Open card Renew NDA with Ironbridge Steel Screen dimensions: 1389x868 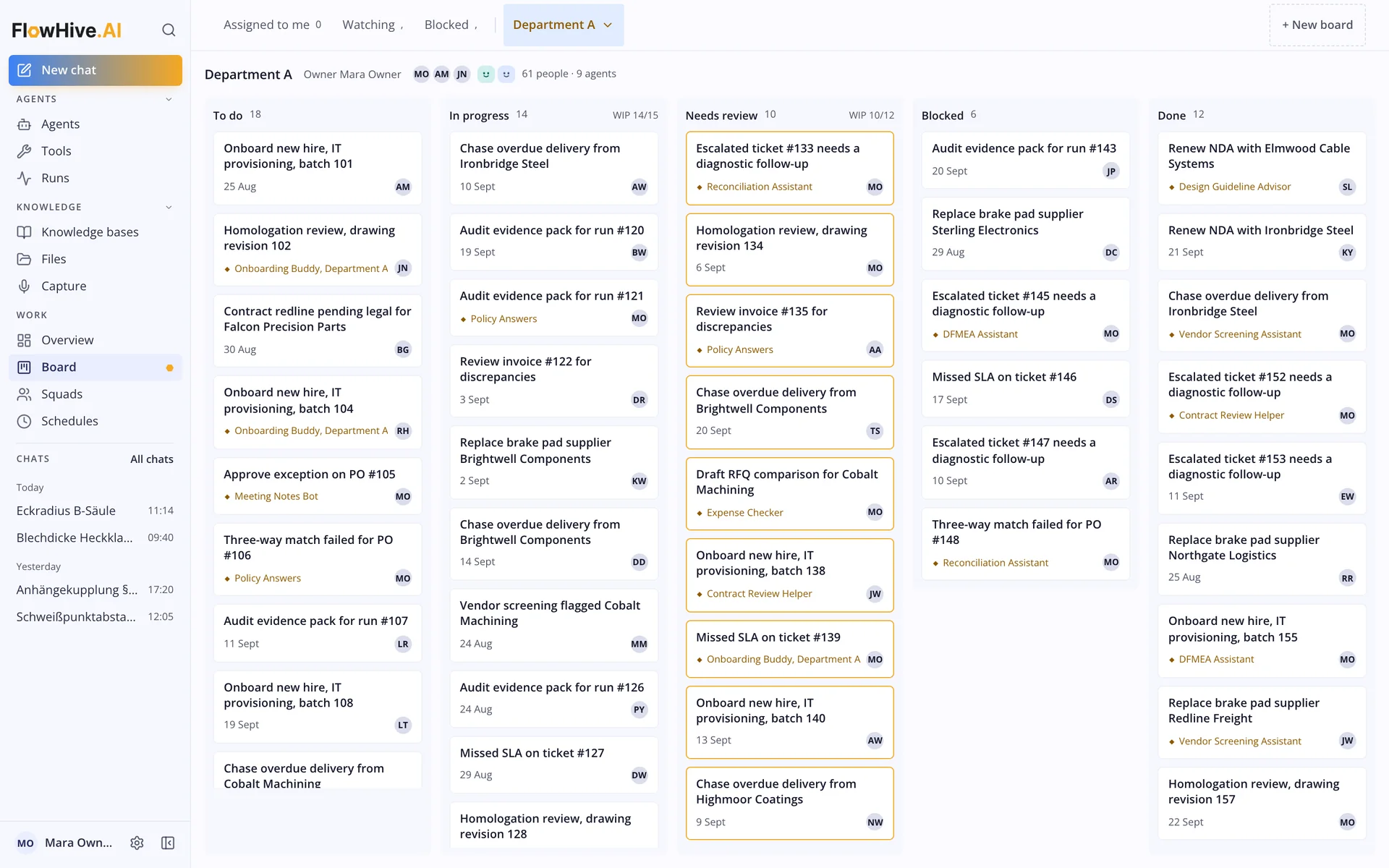point(1261,242)
